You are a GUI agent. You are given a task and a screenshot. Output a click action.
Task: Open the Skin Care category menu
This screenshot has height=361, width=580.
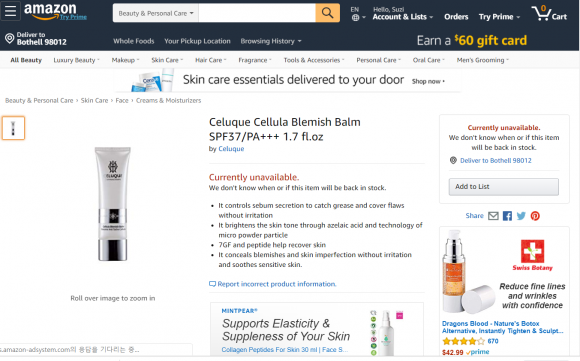pos(167,60)
